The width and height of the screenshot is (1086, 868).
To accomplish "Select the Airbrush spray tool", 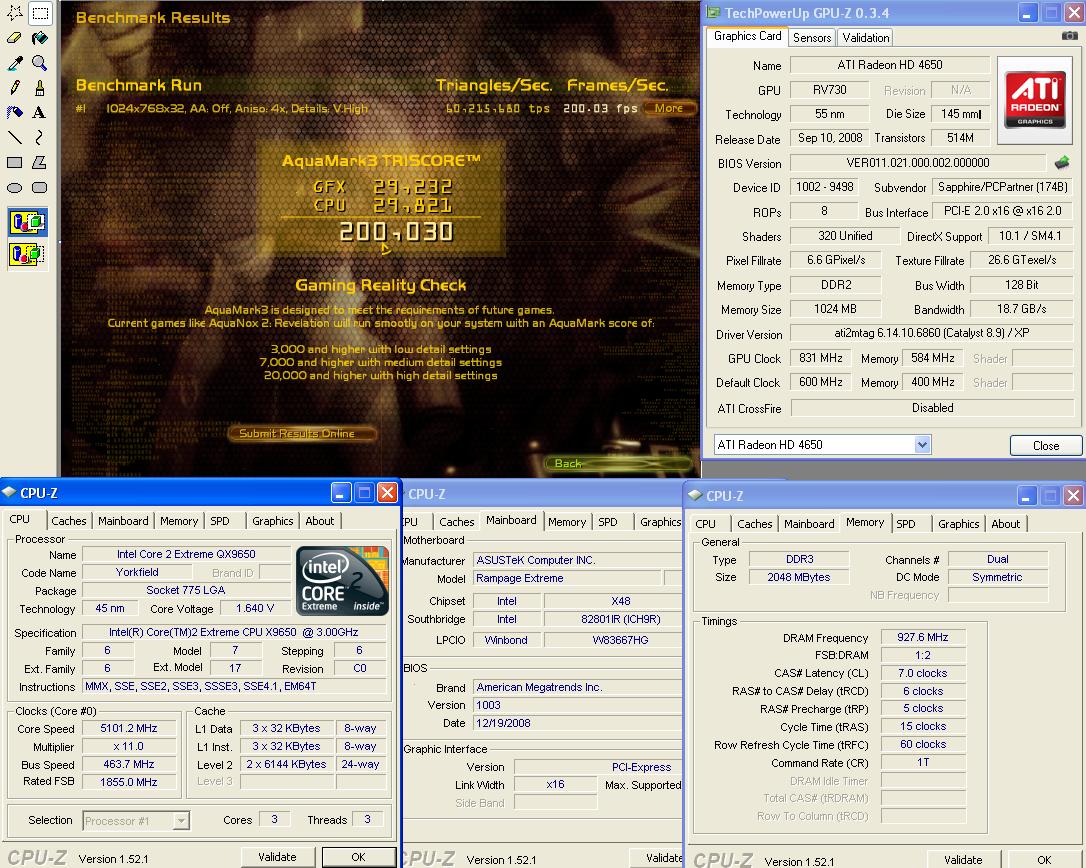I will (15, 112).
